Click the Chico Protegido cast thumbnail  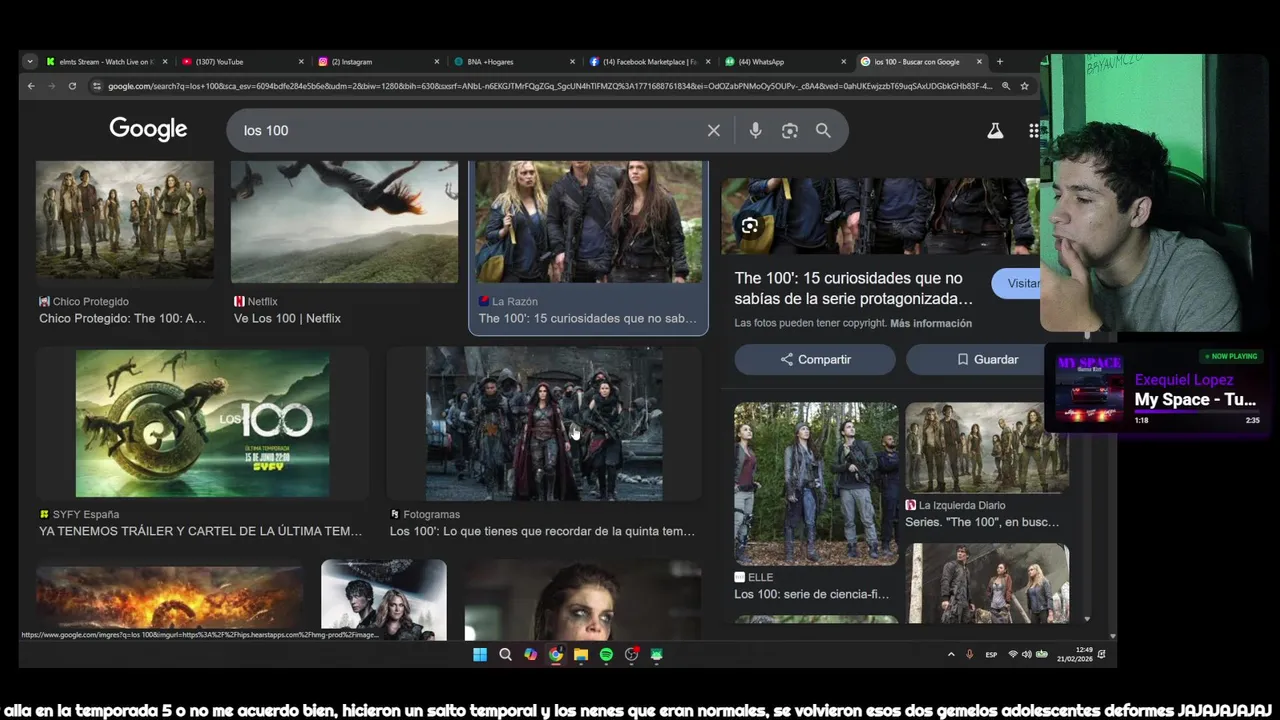click(x=125, y=219)
